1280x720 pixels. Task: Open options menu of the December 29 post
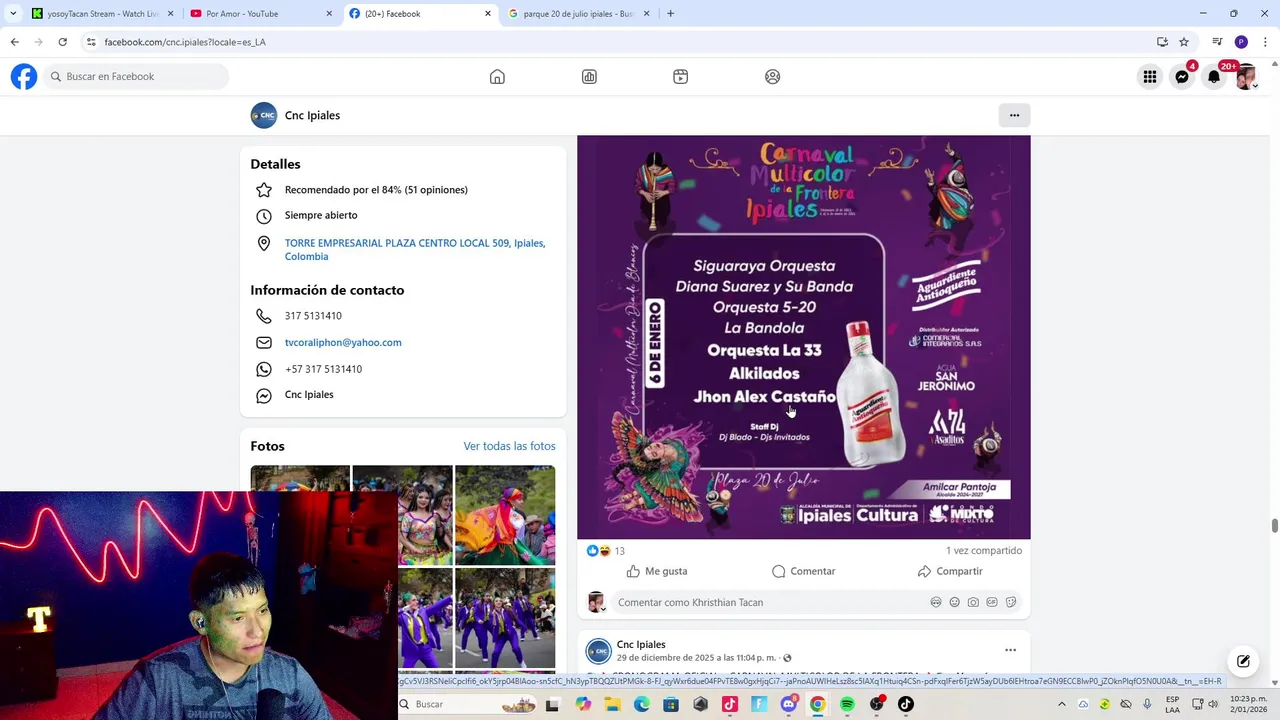pyautogui.click(x=1010, y=650)
